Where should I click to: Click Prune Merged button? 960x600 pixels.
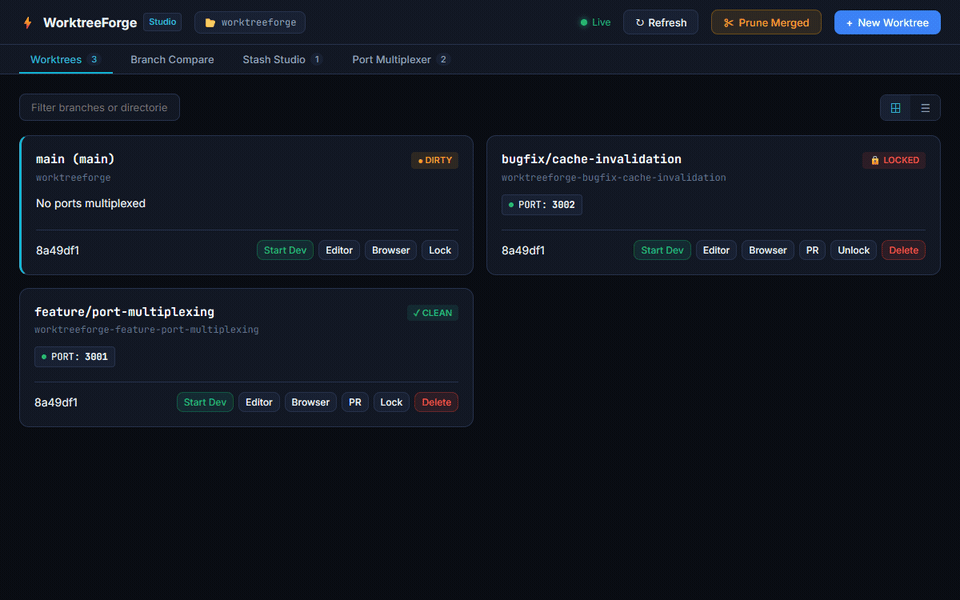point(766,23)
